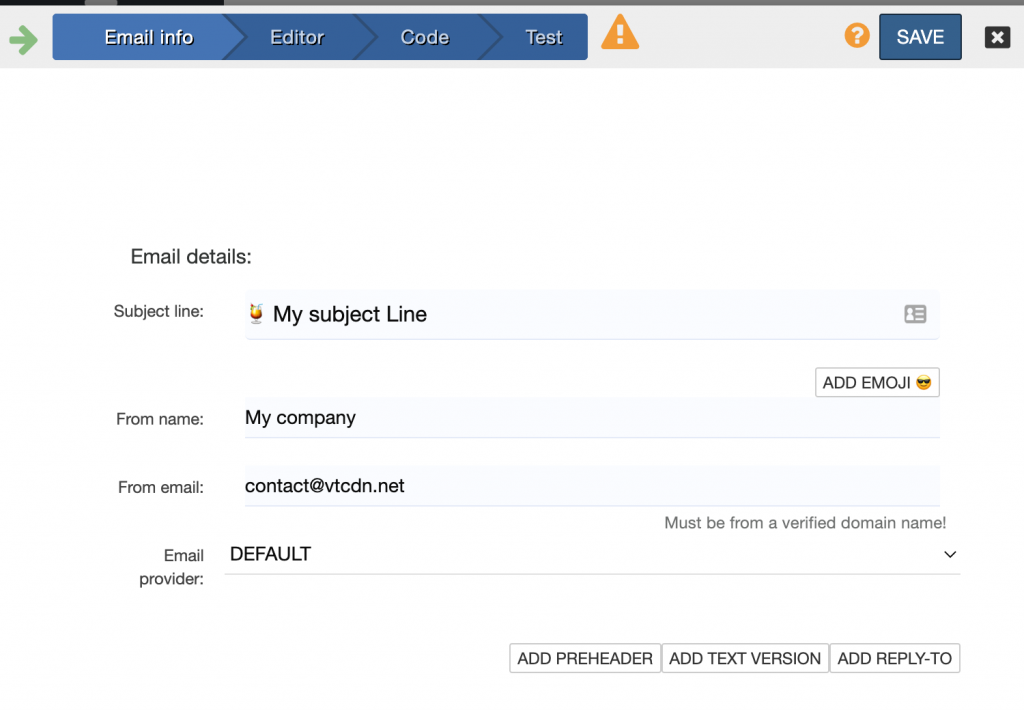Open the Test step
The width and height of the screenshot is (1024, 710).
click(x=543, y=37)
